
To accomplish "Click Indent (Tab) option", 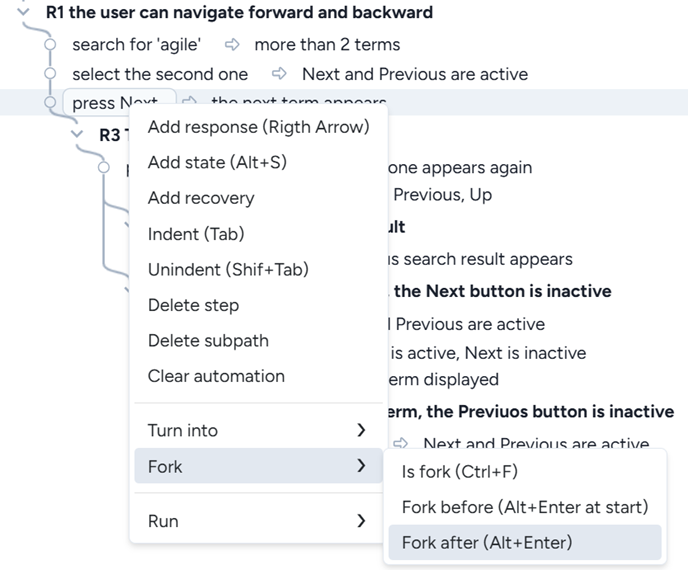I will click(x=196, y=234).
